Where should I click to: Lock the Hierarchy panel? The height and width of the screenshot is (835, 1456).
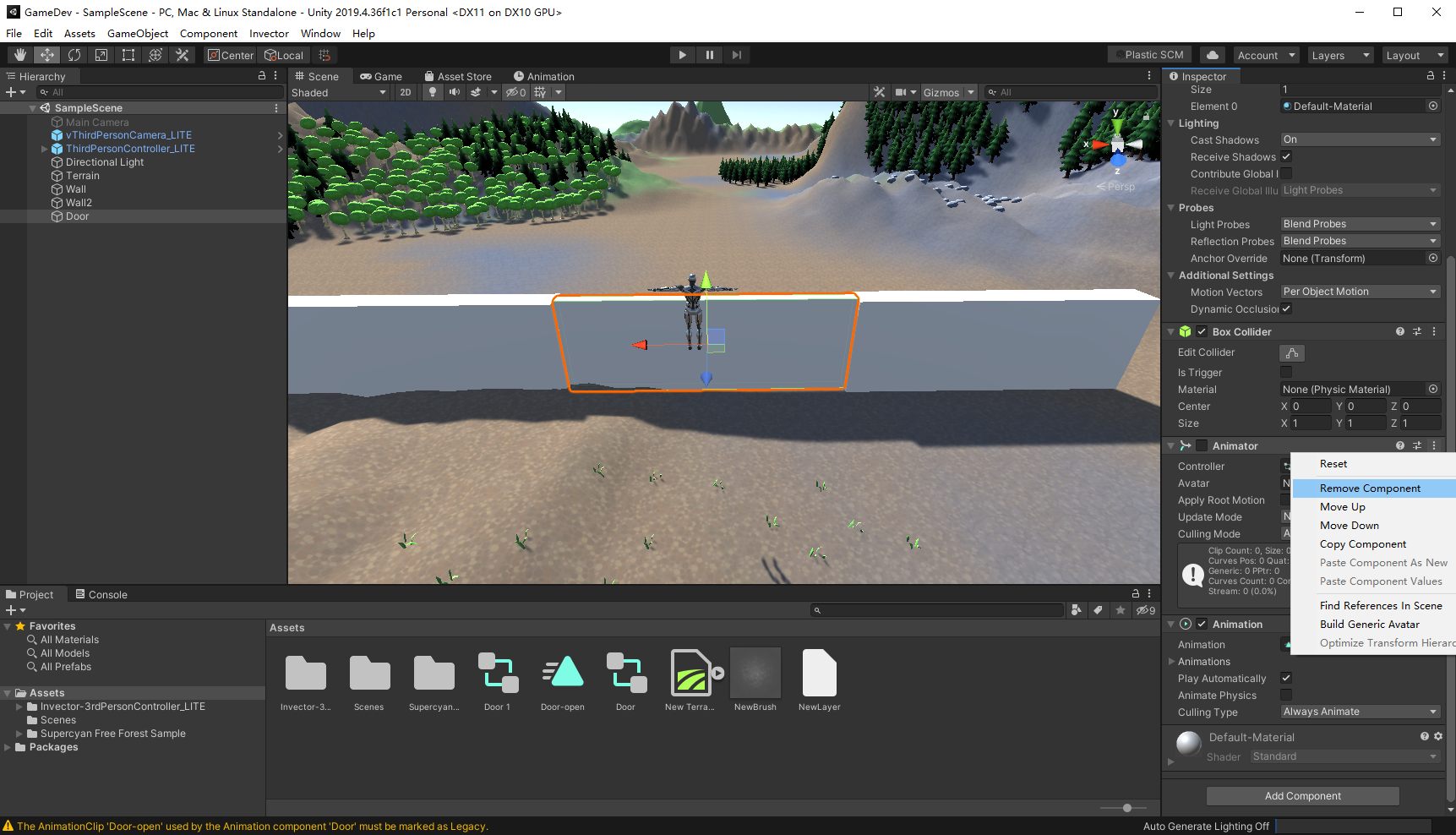262,75
